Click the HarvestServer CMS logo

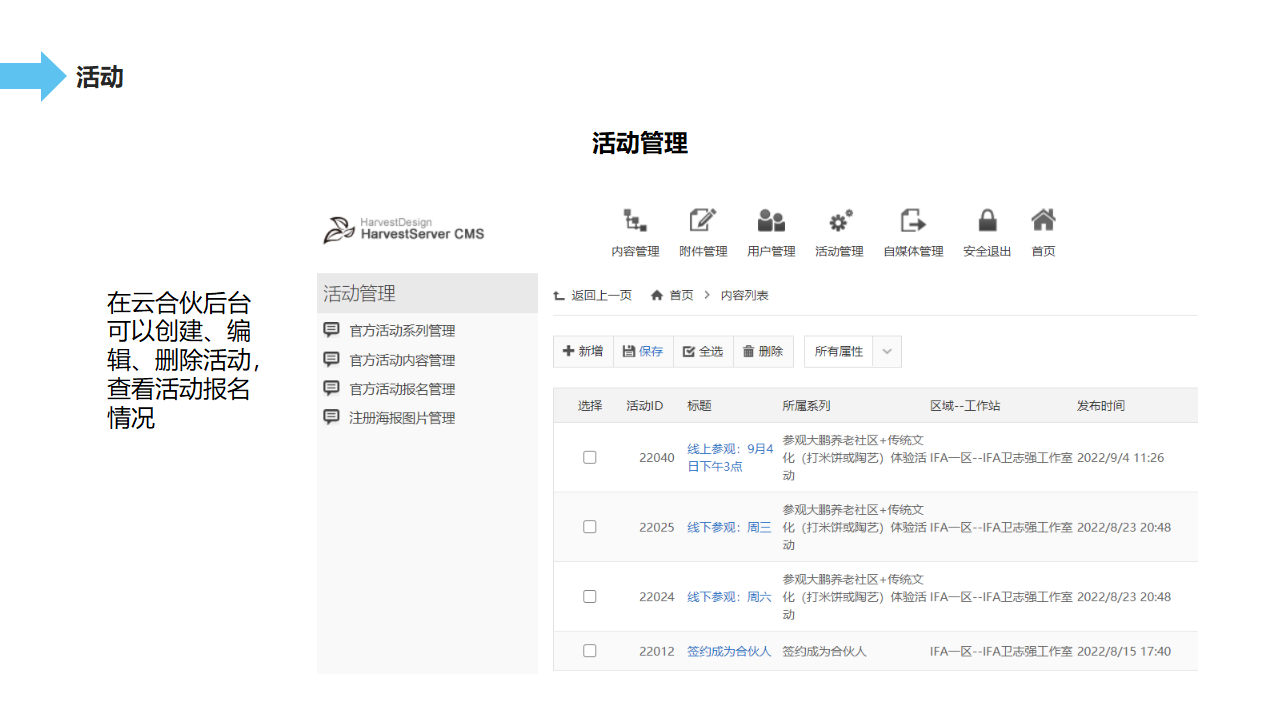point(404,229)
